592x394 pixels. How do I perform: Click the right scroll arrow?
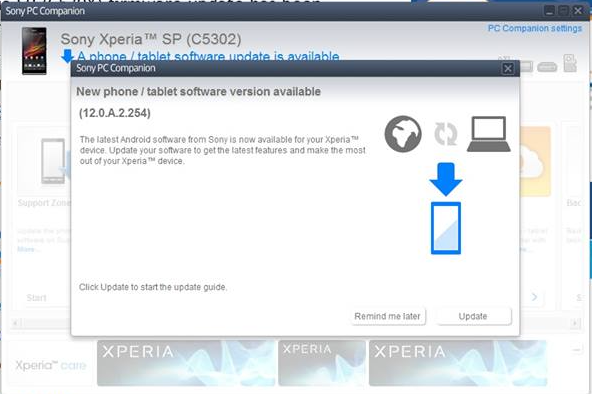(x=575, y=323)
